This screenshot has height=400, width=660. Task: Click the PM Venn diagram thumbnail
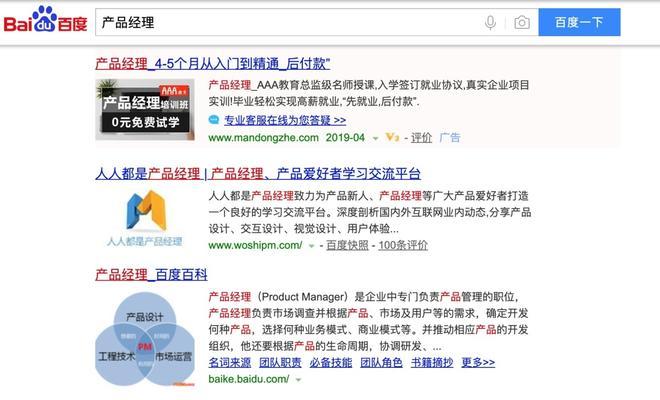(145, 339)
